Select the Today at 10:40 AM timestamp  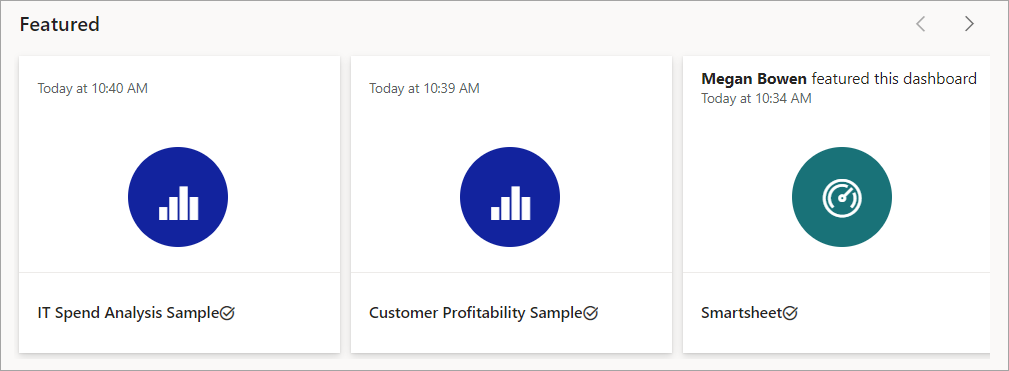93,88
